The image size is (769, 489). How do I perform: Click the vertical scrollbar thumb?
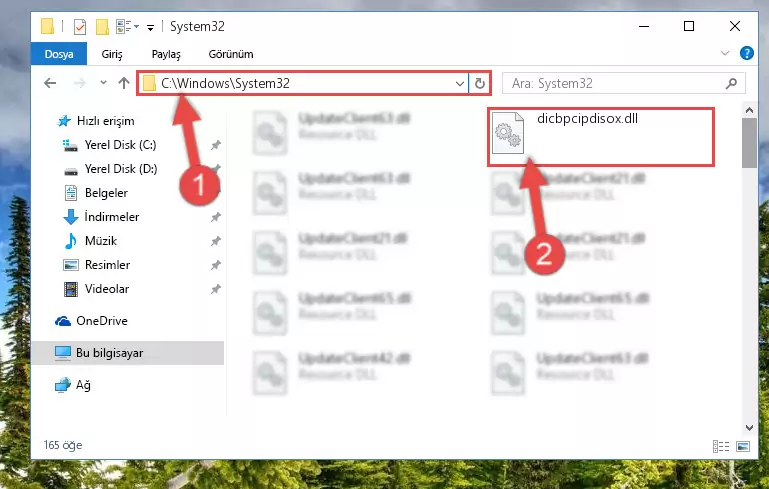point(749,143)
